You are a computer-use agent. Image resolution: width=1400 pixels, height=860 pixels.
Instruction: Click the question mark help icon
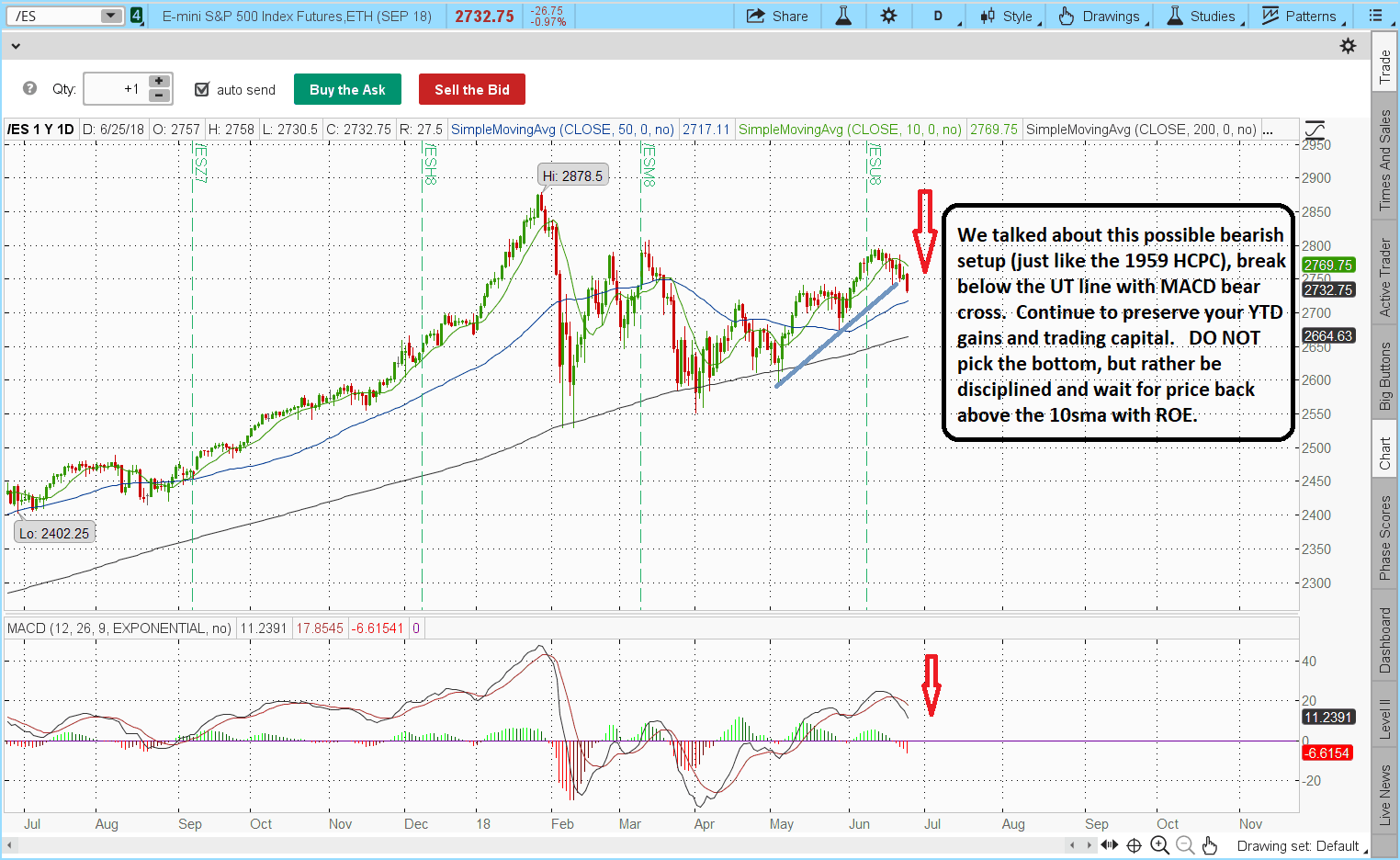click(30, 89)
